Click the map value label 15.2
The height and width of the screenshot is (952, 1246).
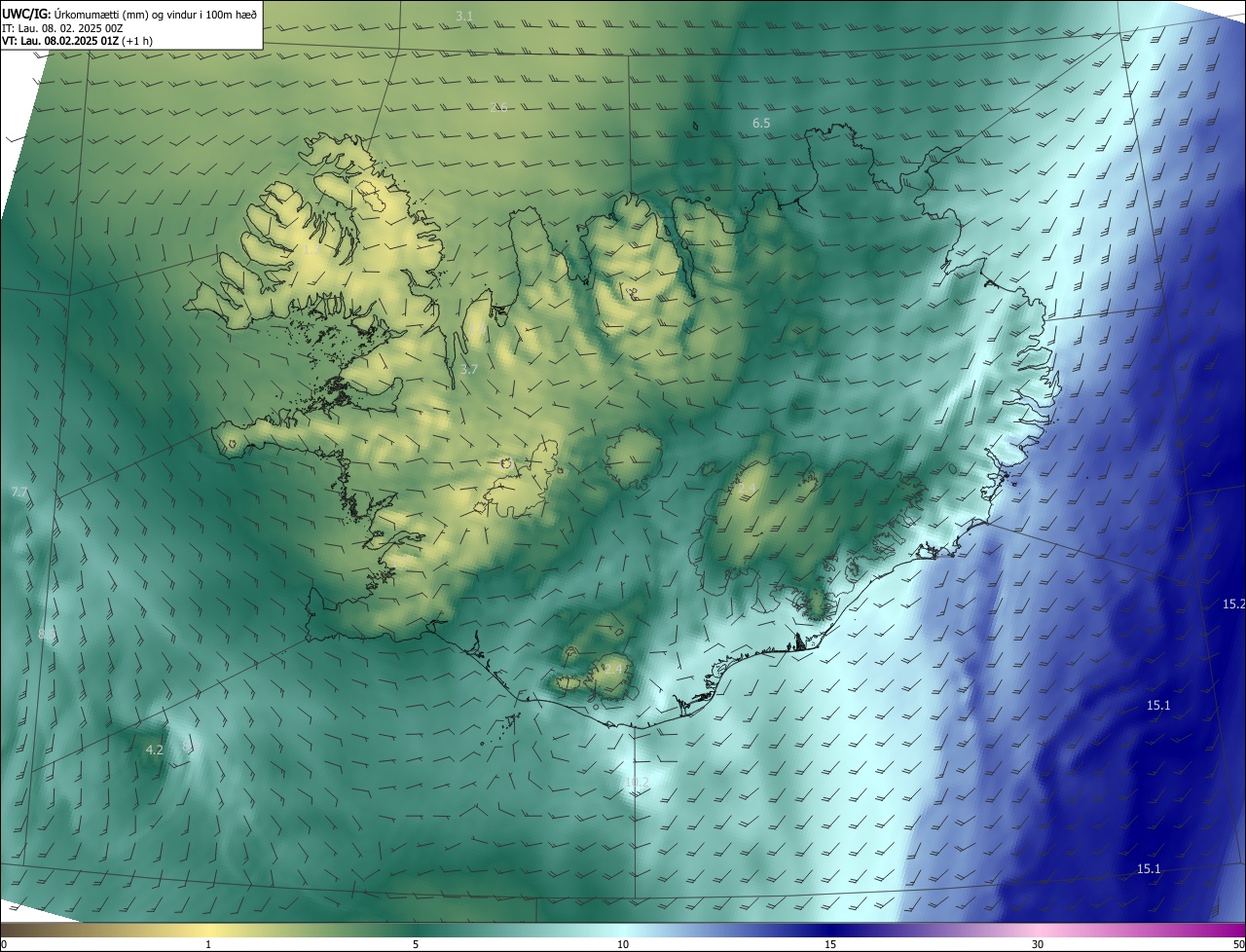[x=1233, y=604]
